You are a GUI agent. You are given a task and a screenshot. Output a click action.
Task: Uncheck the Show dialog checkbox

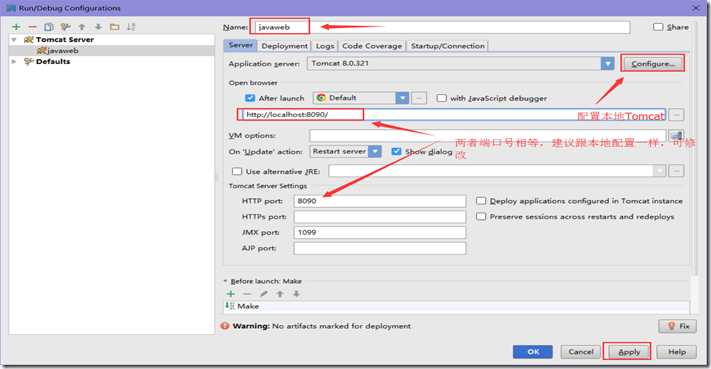(x=396, y=151)
